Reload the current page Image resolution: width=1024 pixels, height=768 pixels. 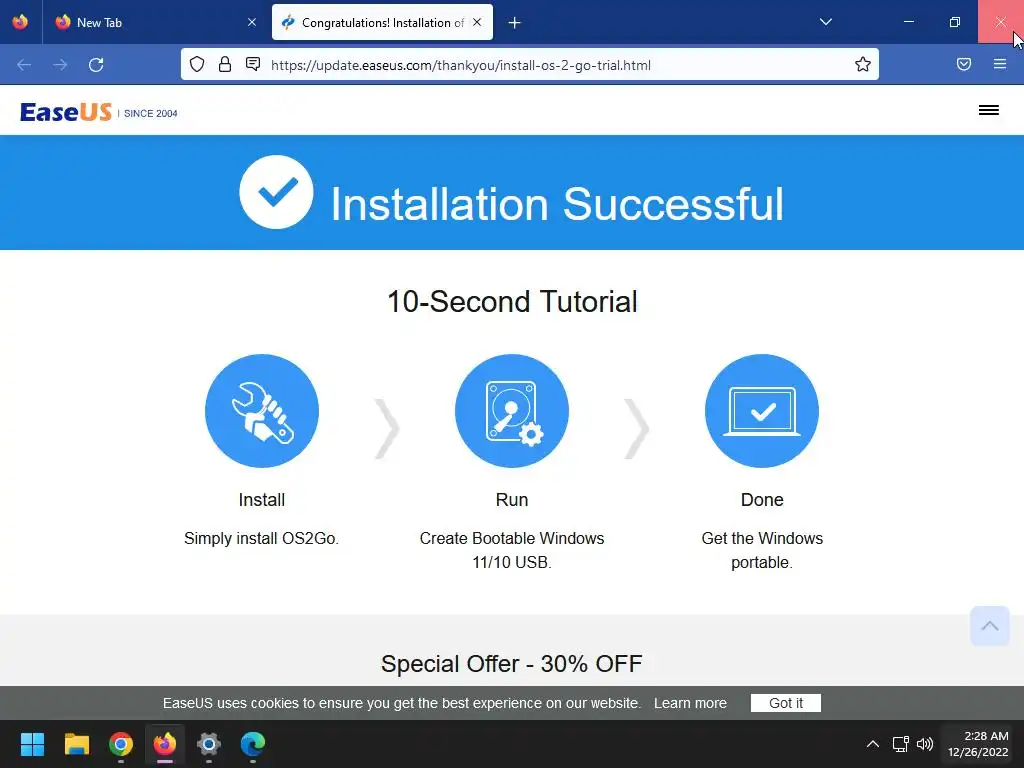96,65
